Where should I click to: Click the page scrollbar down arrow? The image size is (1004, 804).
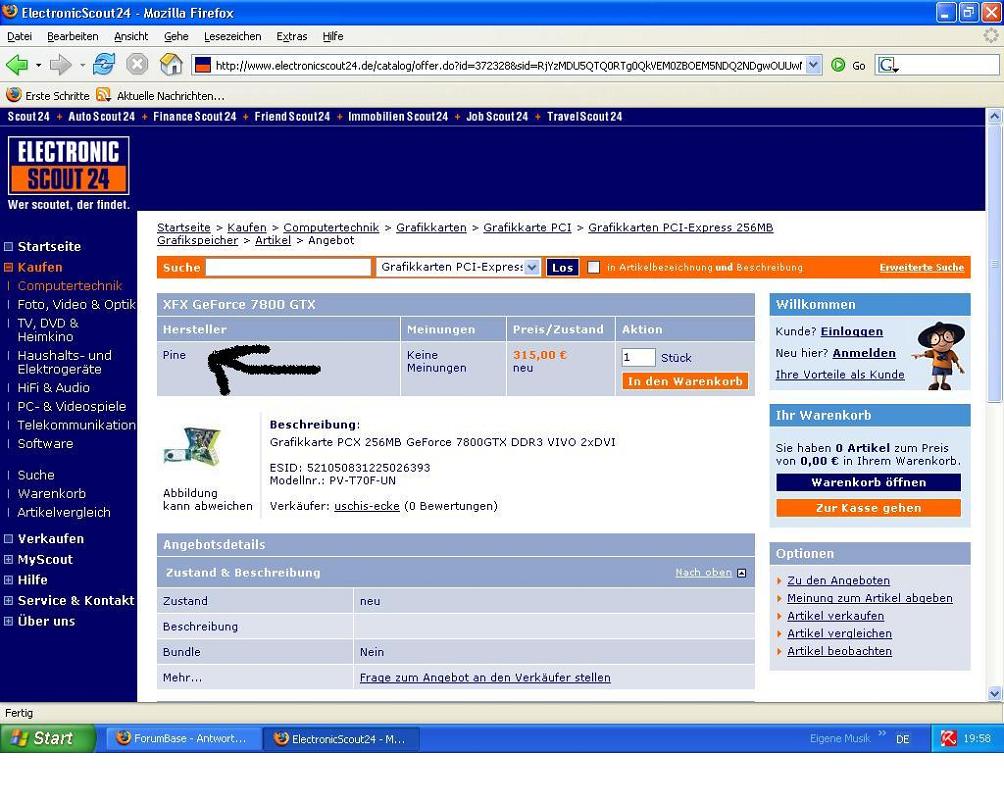click(x=994, y=693)
